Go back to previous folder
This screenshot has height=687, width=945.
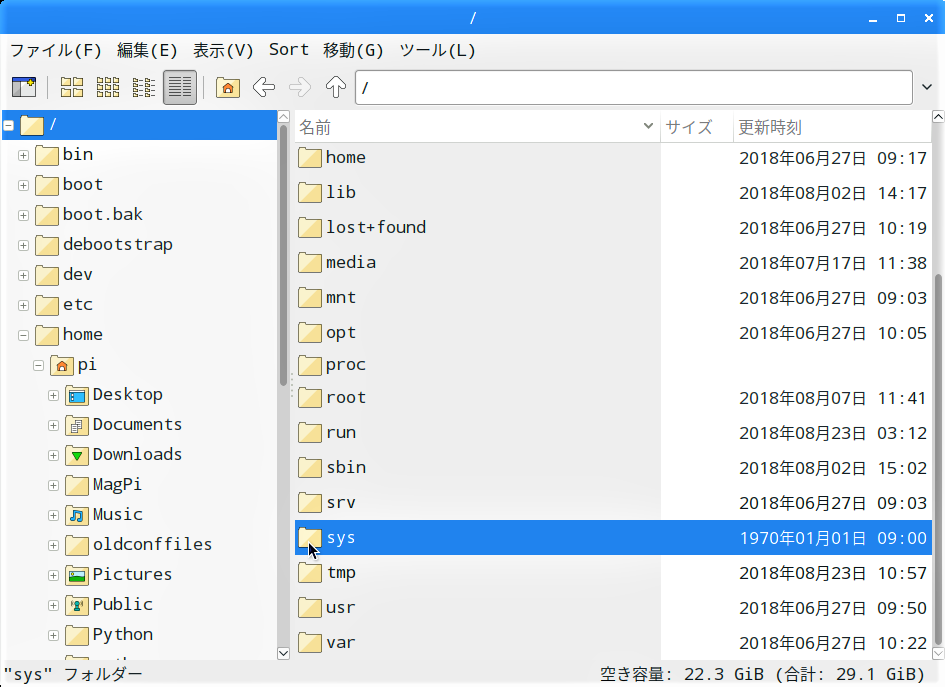point(264,87)
